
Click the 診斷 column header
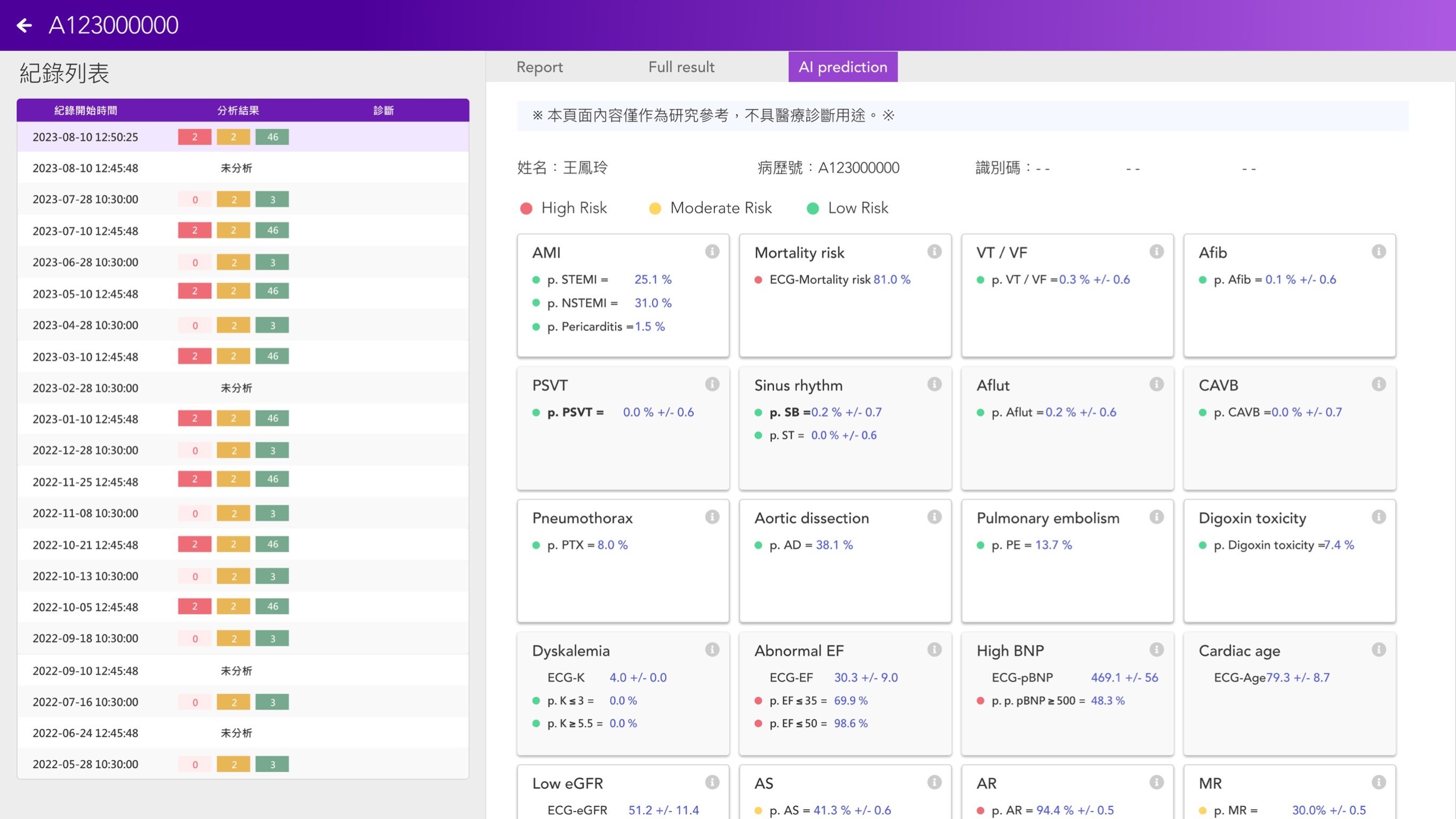(x=383, y=110)
